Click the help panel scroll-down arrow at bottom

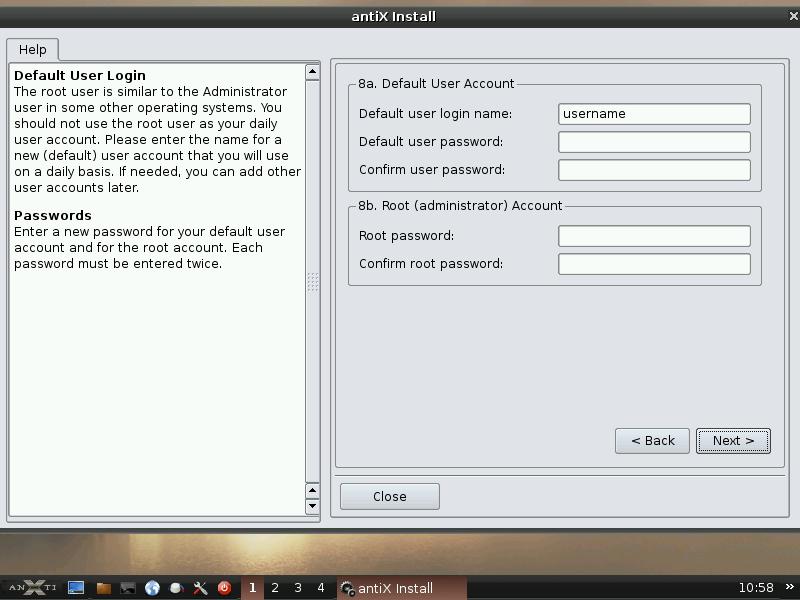click(312, 507)
